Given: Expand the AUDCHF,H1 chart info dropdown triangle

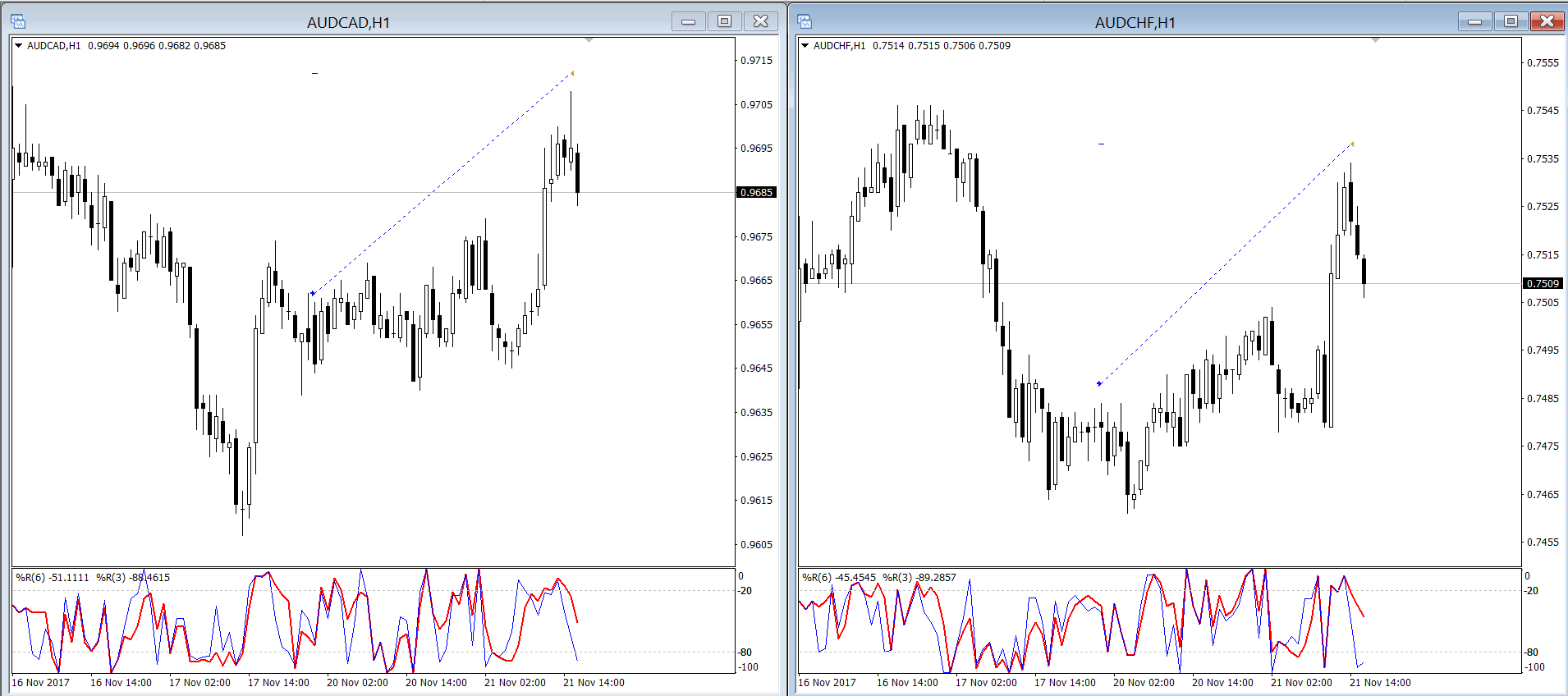Looking at the screenshot, I should [x=805, y=46].
